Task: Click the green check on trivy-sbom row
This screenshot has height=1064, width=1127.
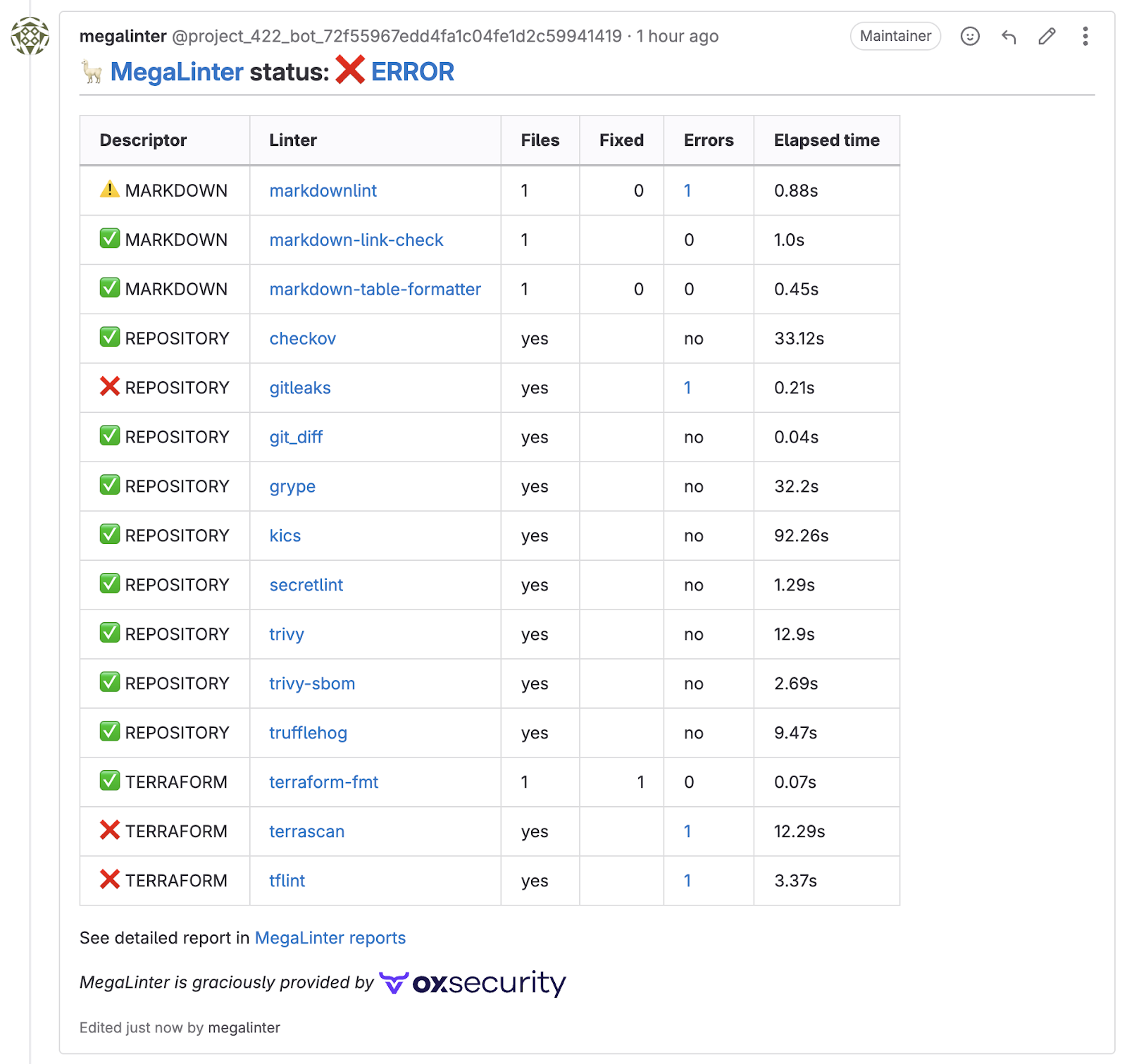Action: click(x=109, y=682)
